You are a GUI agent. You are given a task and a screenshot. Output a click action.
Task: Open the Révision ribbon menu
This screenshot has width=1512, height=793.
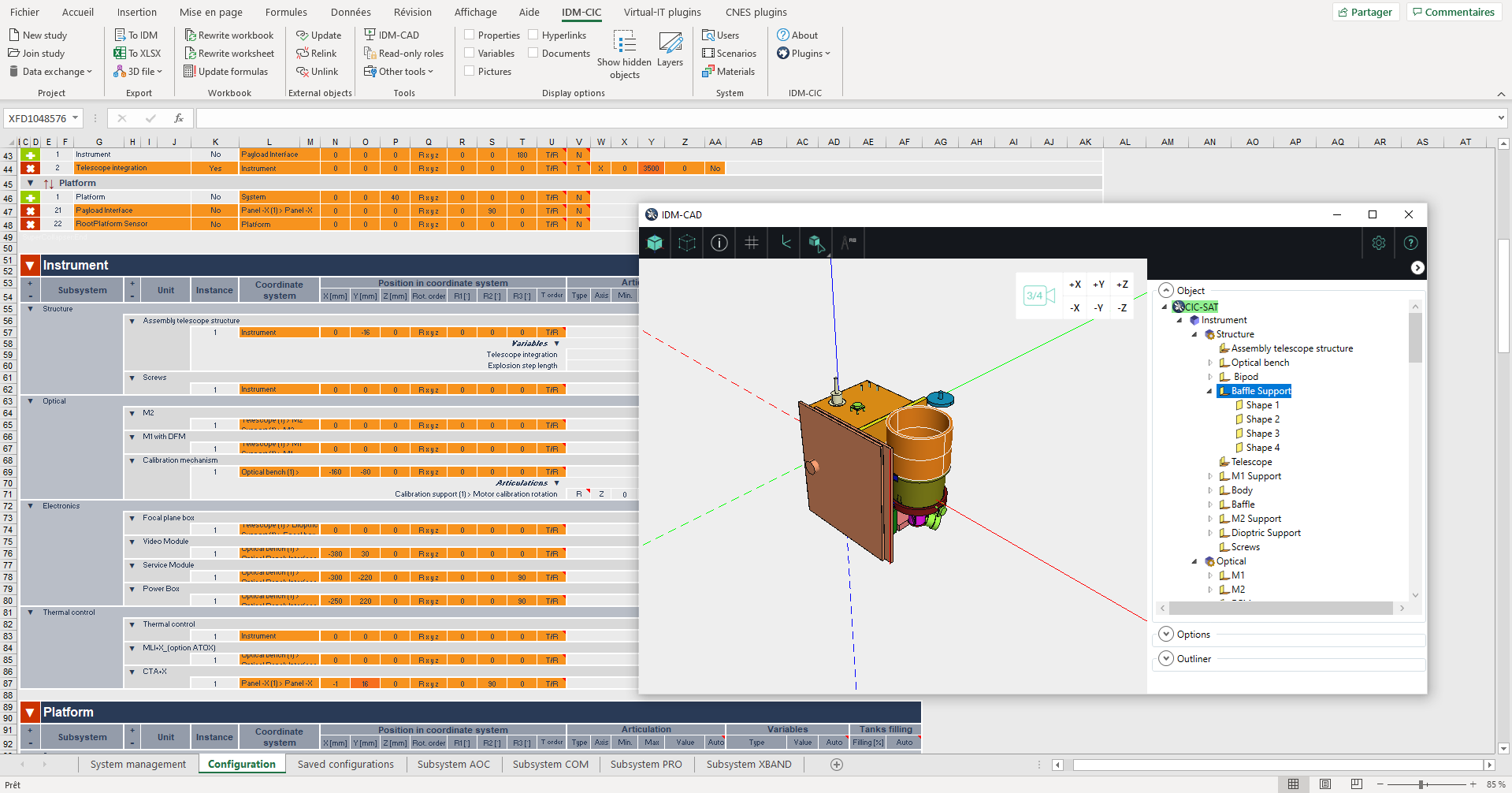tap(412, 12)
